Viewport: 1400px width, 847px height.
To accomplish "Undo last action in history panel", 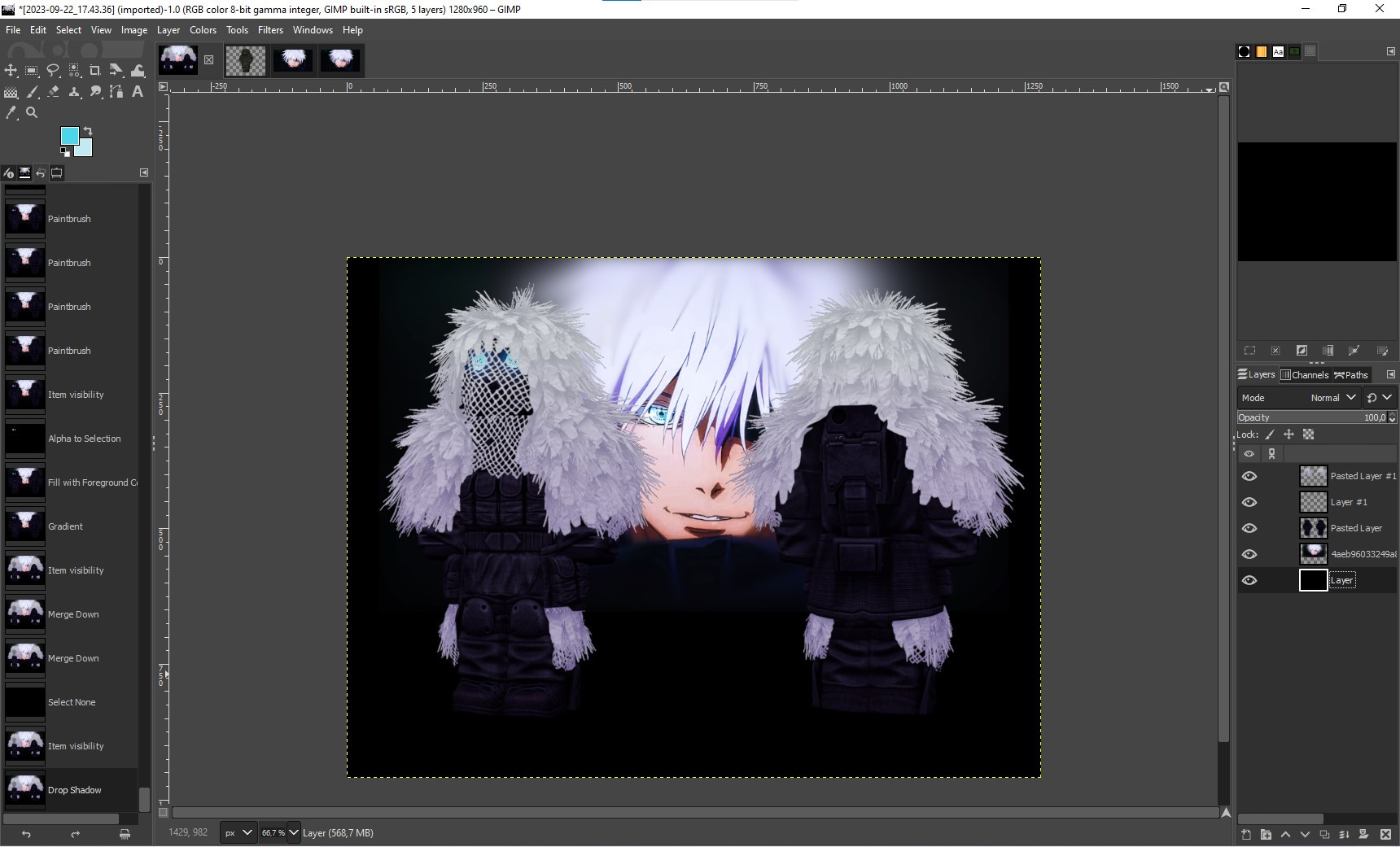I will (26, 834).
